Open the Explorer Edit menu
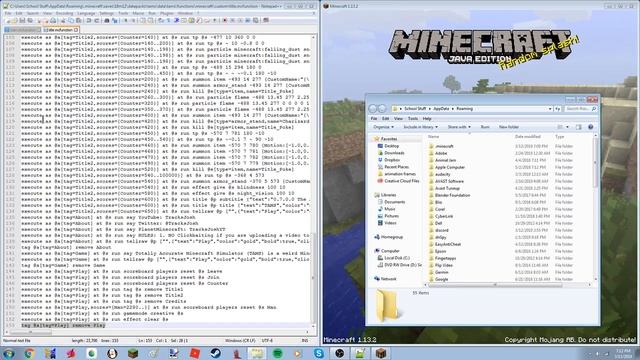This screenshot has width=640, height=360. point(385,118)
